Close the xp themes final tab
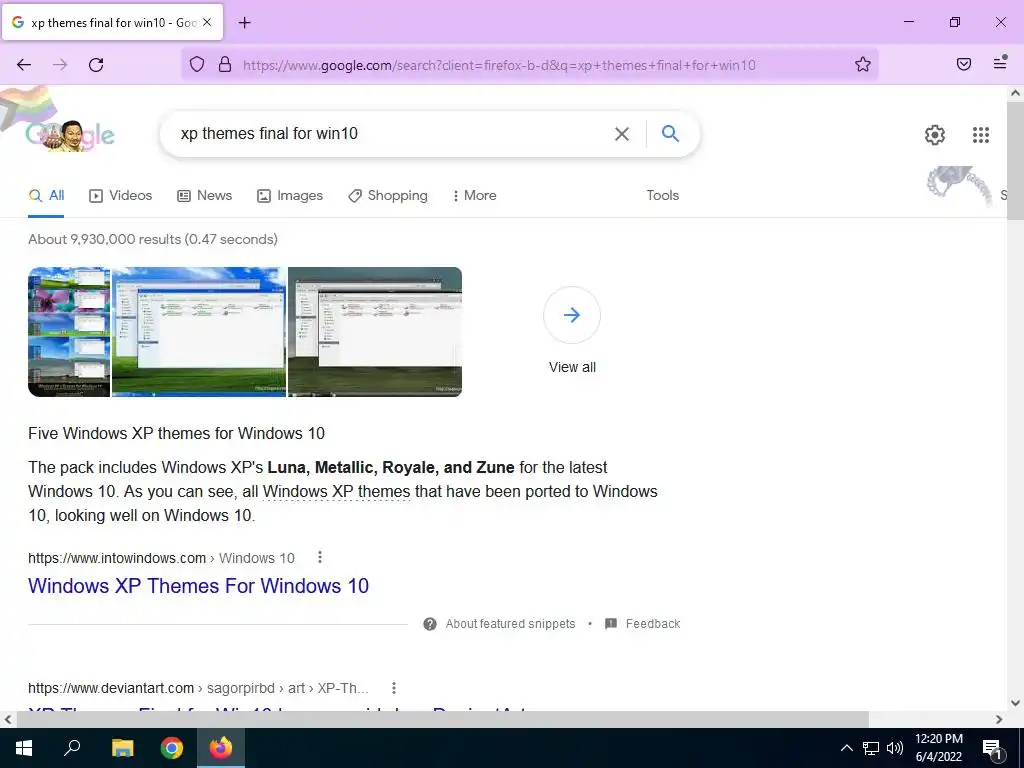This screenshot has width=1024, height=768. point(207,22)
